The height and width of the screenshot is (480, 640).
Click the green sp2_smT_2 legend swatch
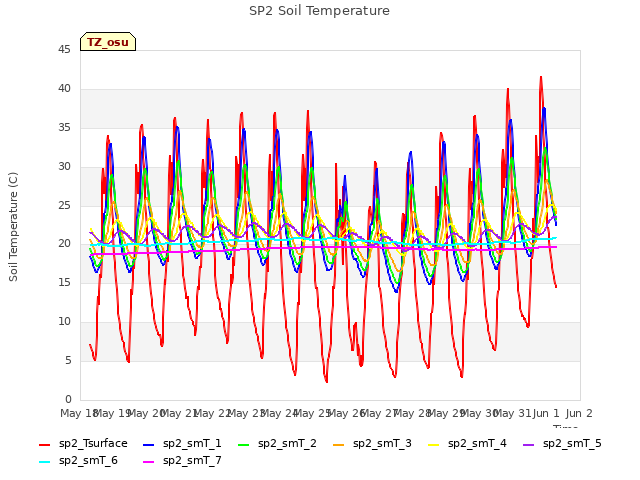(244, 444)
